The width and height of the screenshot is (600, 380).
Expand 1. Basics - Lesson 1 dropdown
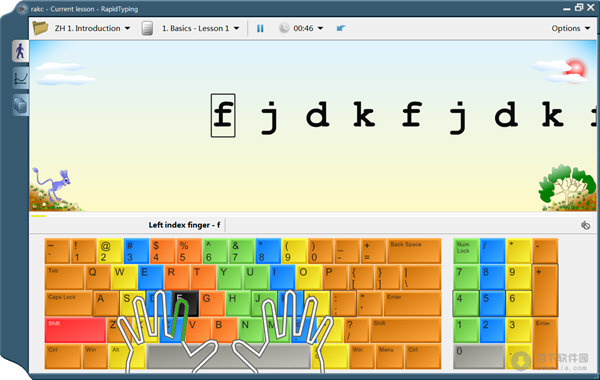pos(201,28)
